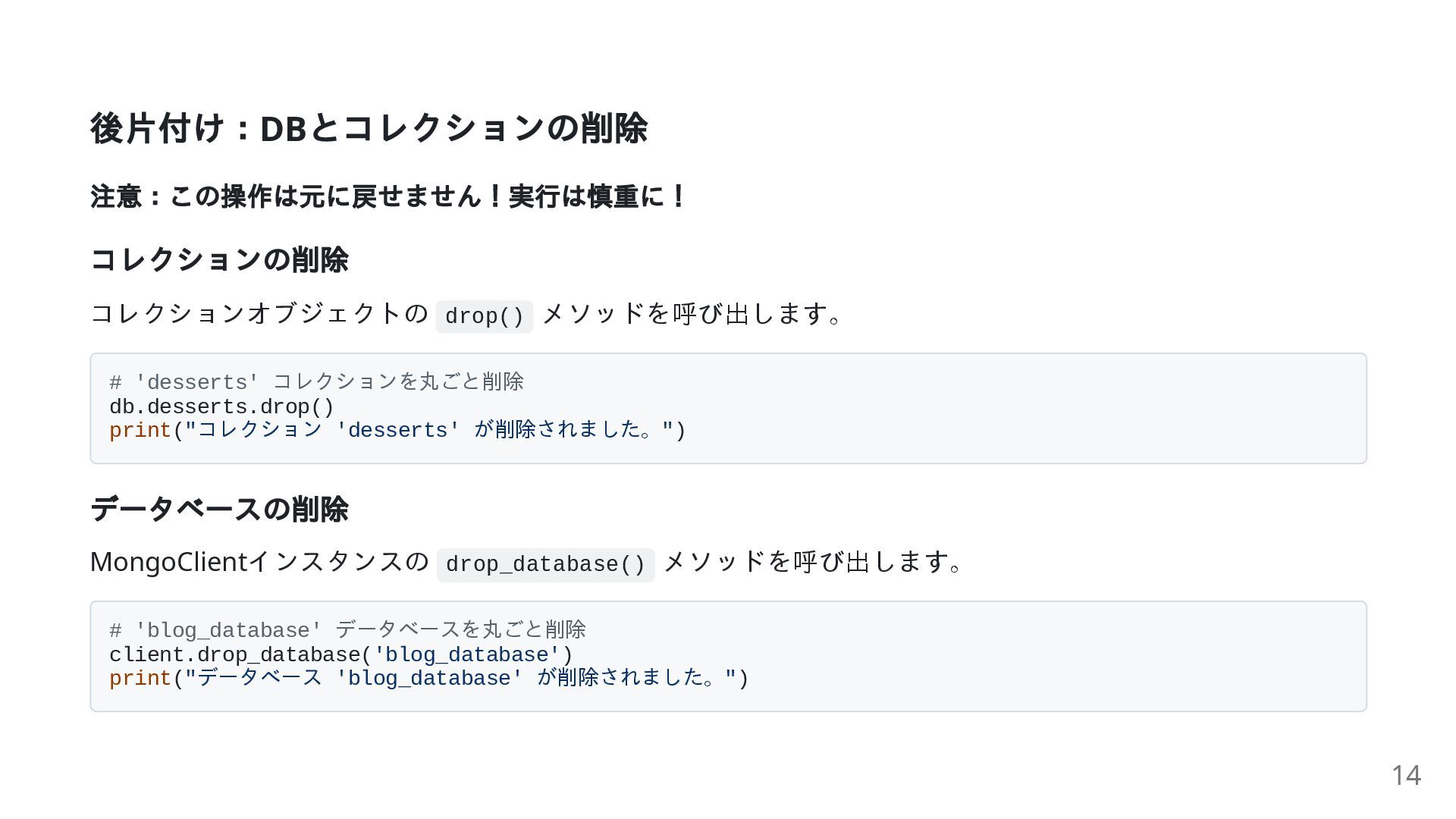Click the コレクションオブジェクトの sentence beginning

coord(259,313)
